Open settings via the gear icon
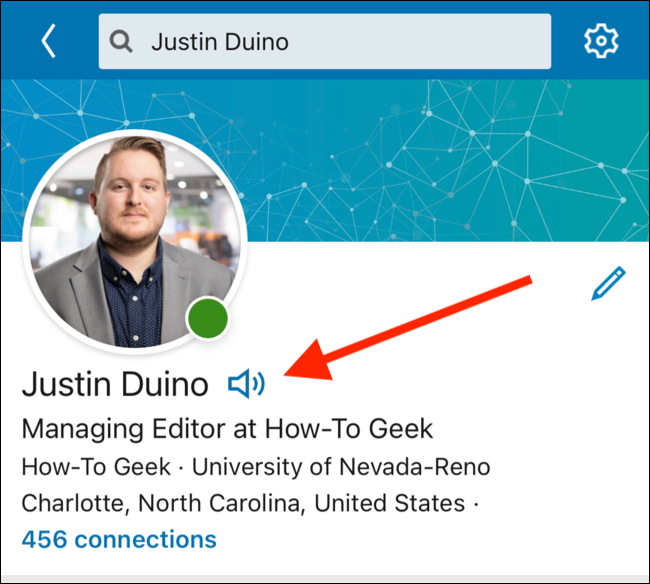 coord(601,41)
